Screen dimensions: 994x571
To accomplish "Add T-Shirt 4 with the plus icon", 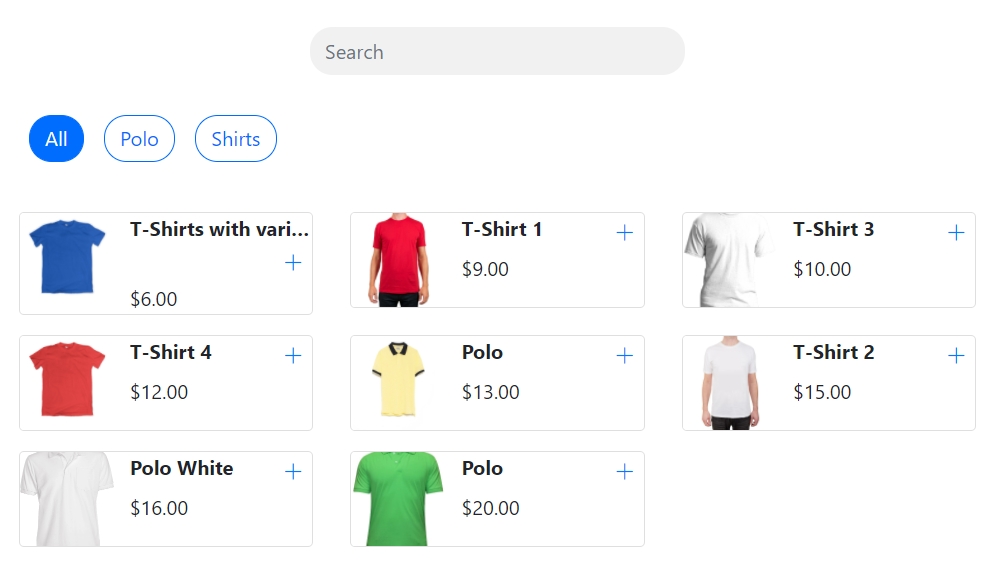I will click(293, 356).
